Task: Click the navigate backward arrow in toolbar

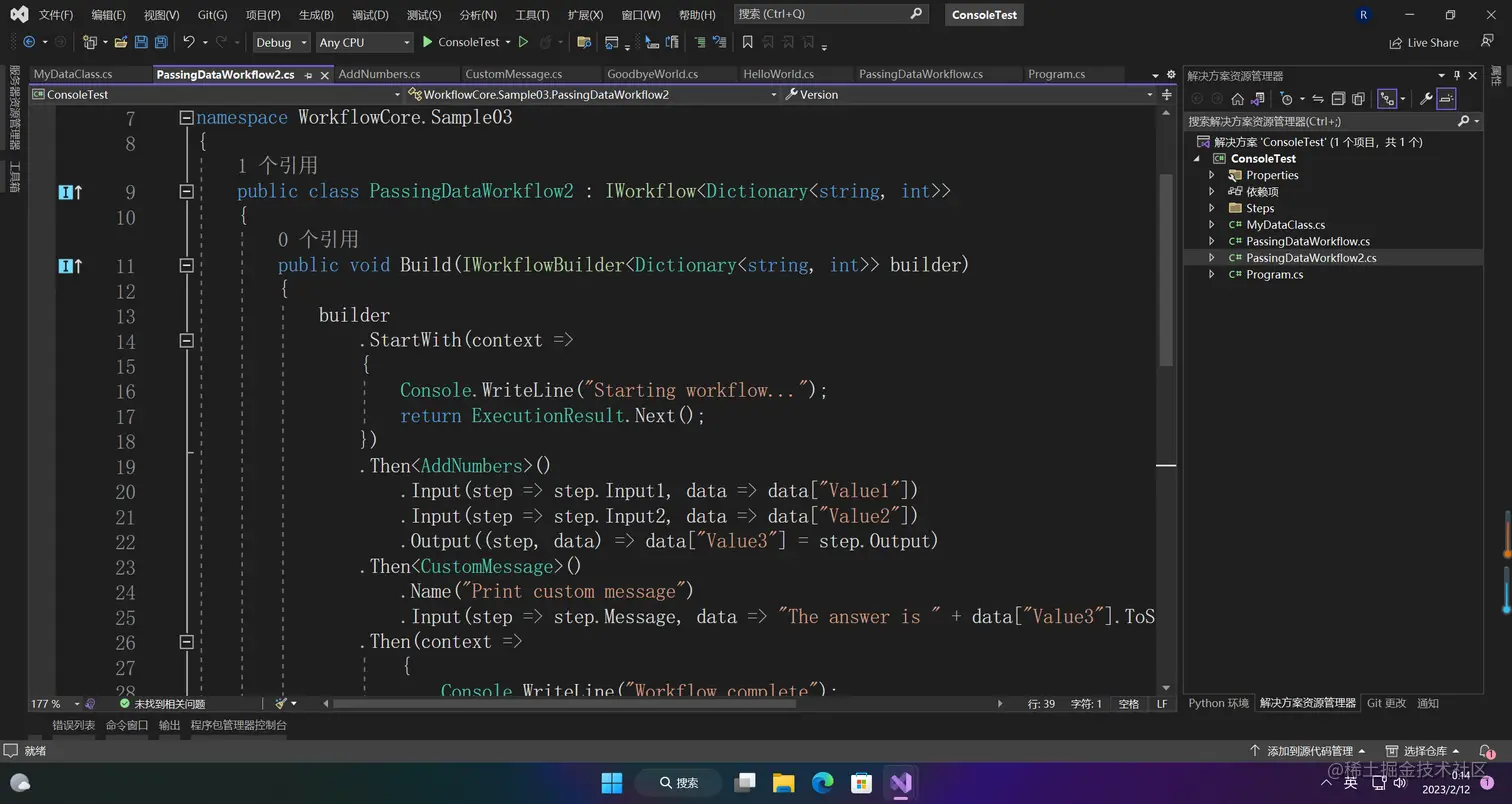Action: (x=28, y=42)
